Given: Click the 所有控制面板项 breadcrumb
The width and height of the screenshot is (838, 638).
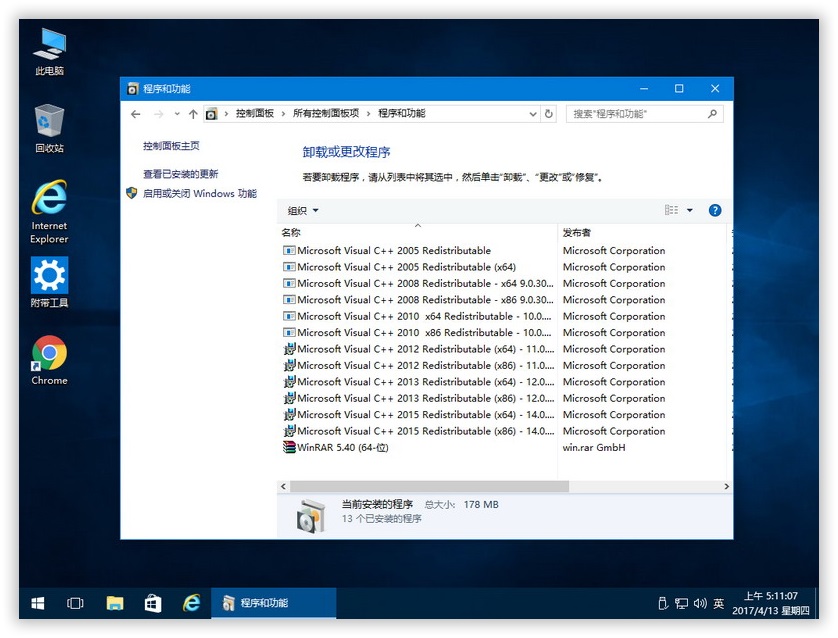Looking at the screenshot, I should tap(325, 113).
